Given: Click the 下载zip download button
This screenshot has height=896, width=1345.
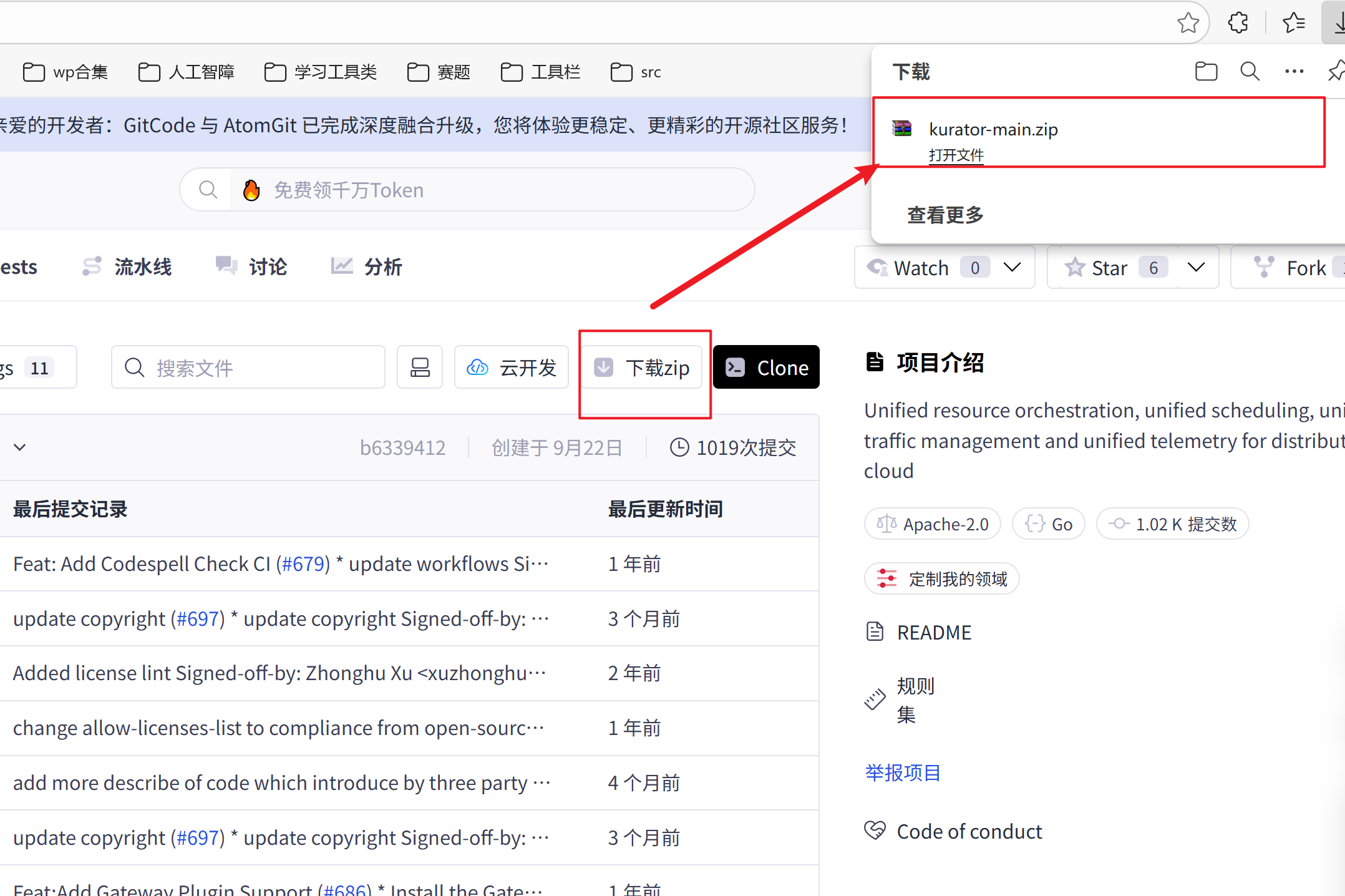Looking at the screenshot, I should 643,368.
